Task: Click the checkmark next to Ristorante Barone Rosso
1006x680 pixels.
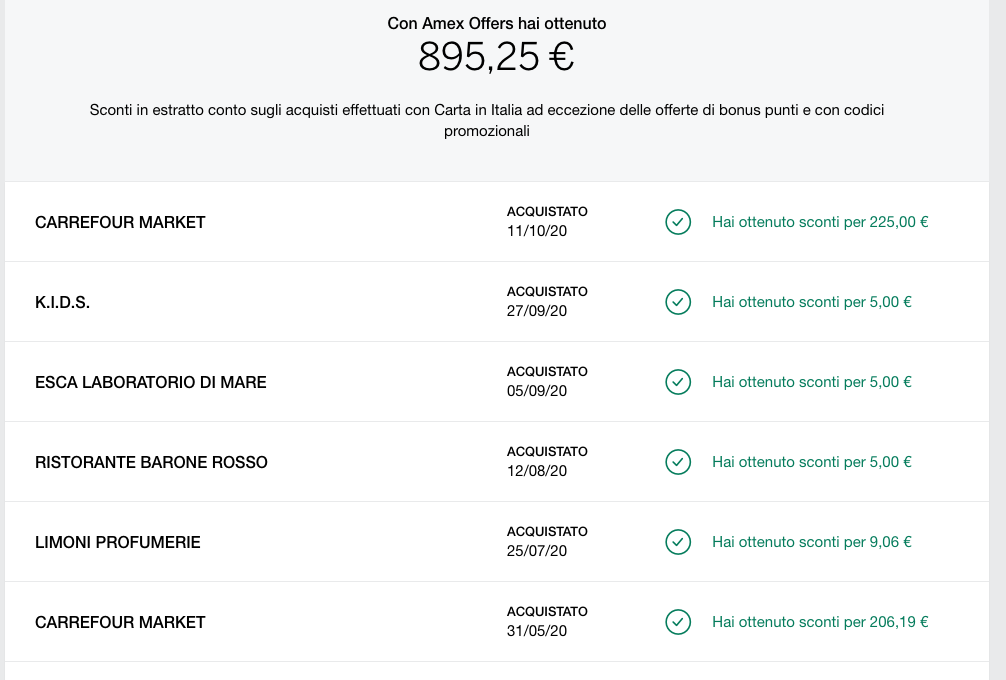Action: tap(678, 462)
